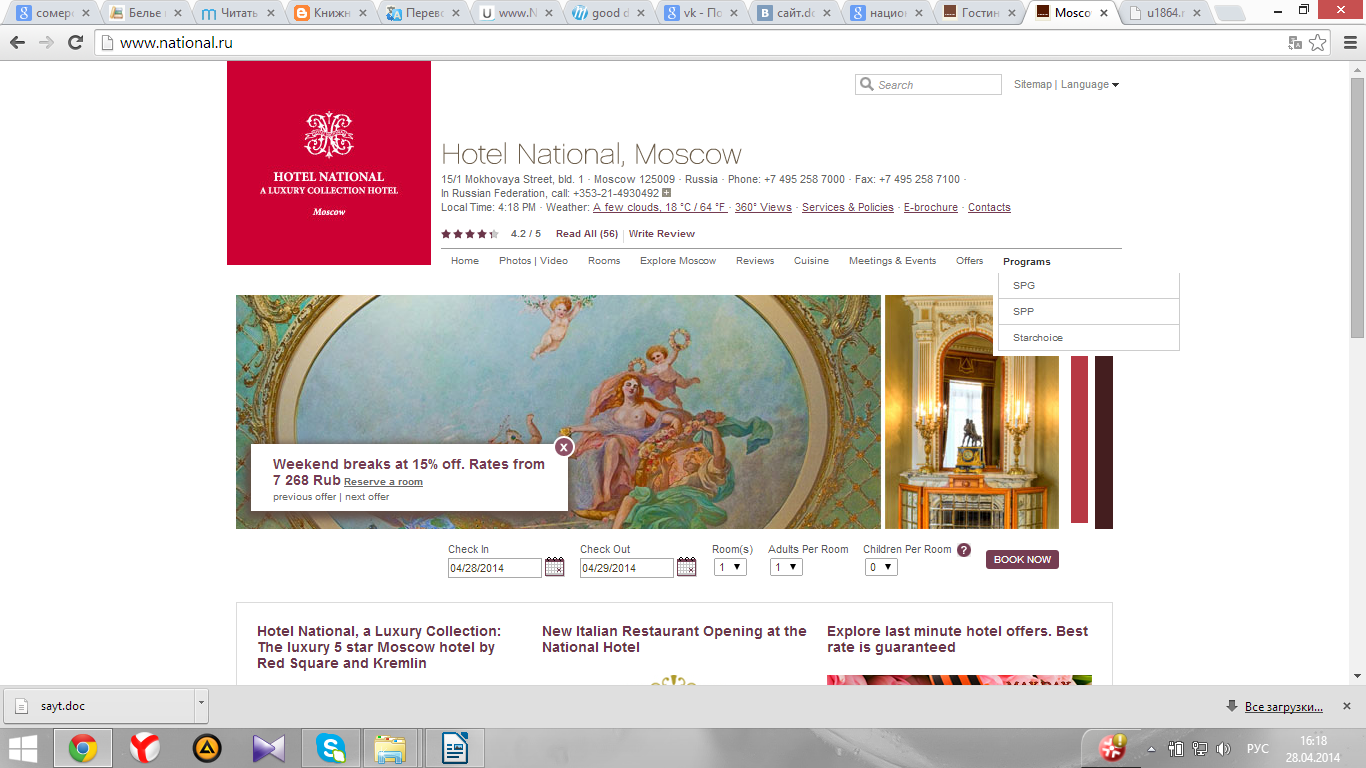
Task: Click the Все загрузки link
Action: coord(1284,707)
